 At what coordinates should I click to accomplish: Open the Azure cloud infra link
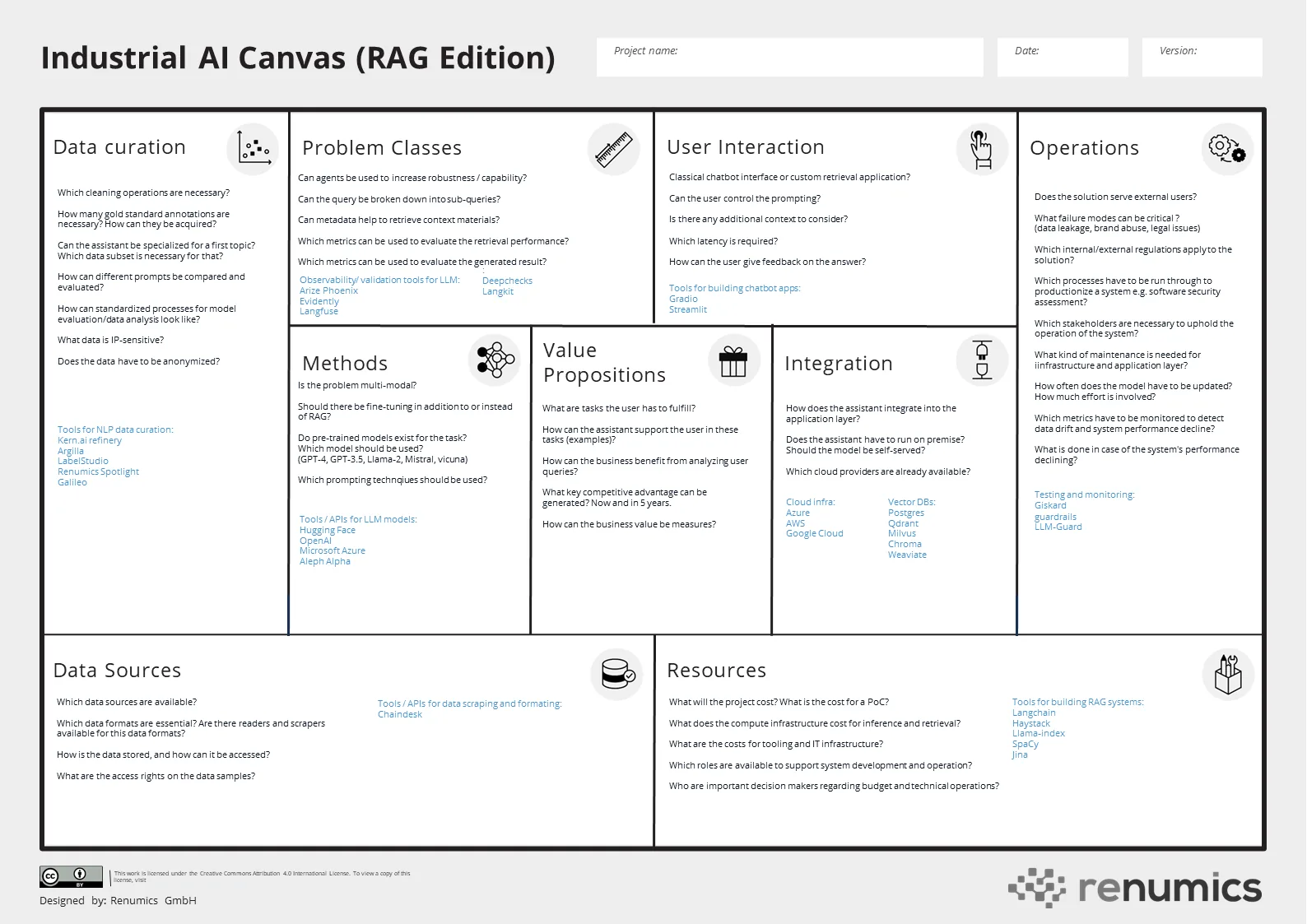[x=798, y=513]
